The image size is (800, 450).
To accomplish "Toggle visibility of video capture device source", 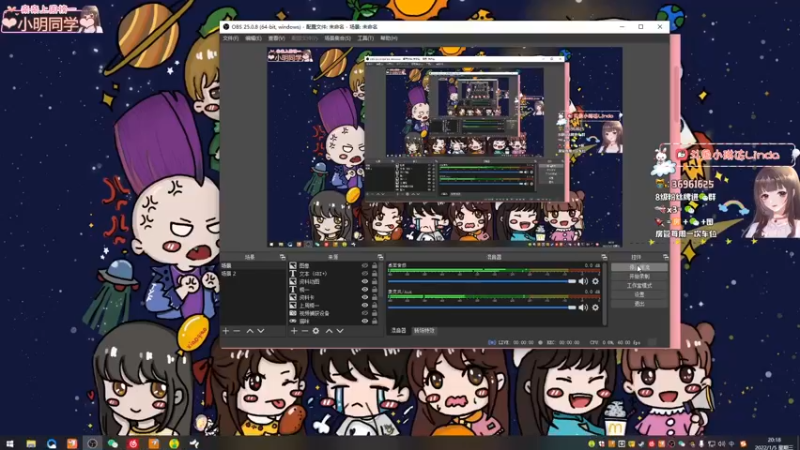I will [365, 313].
